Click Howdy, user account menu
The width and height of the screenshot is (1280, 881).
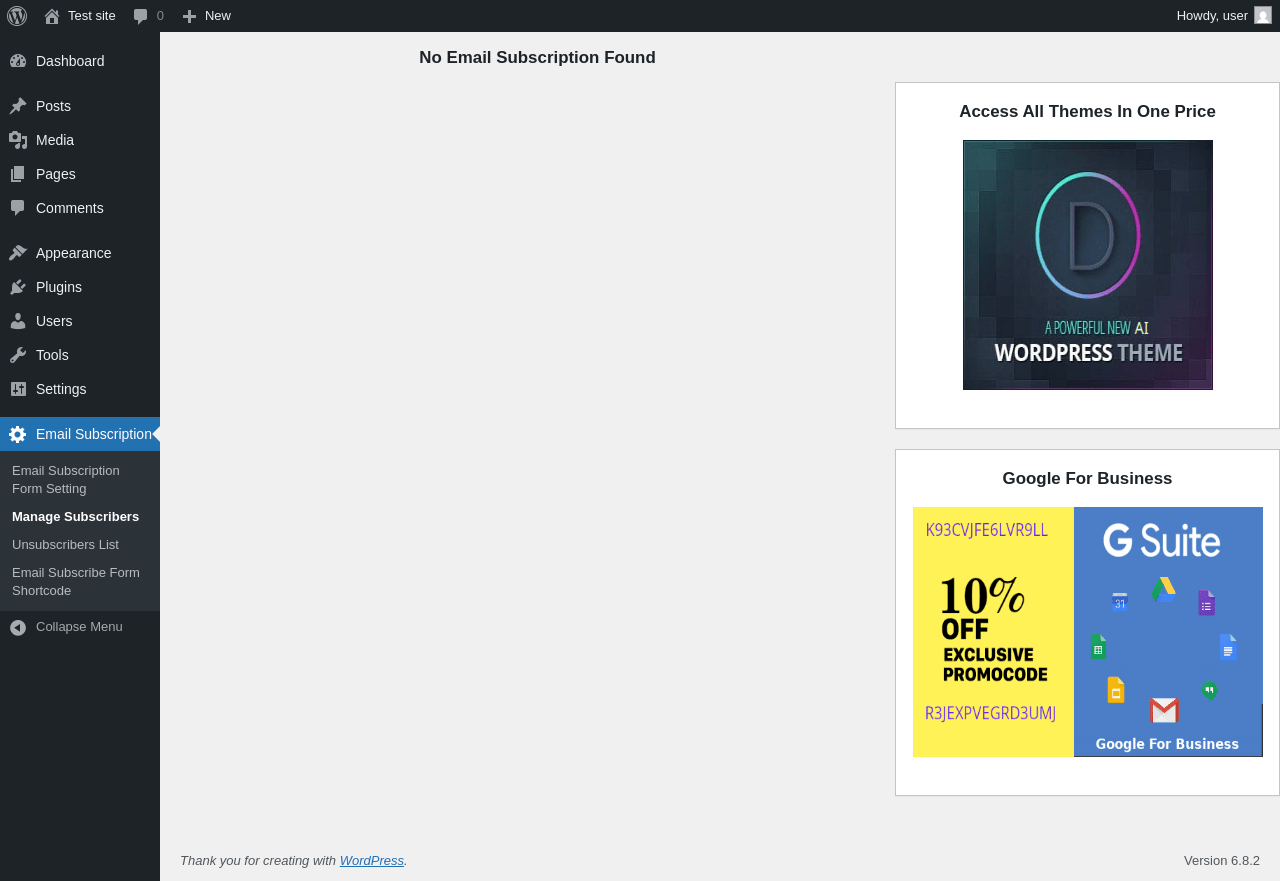[1224, 16]
